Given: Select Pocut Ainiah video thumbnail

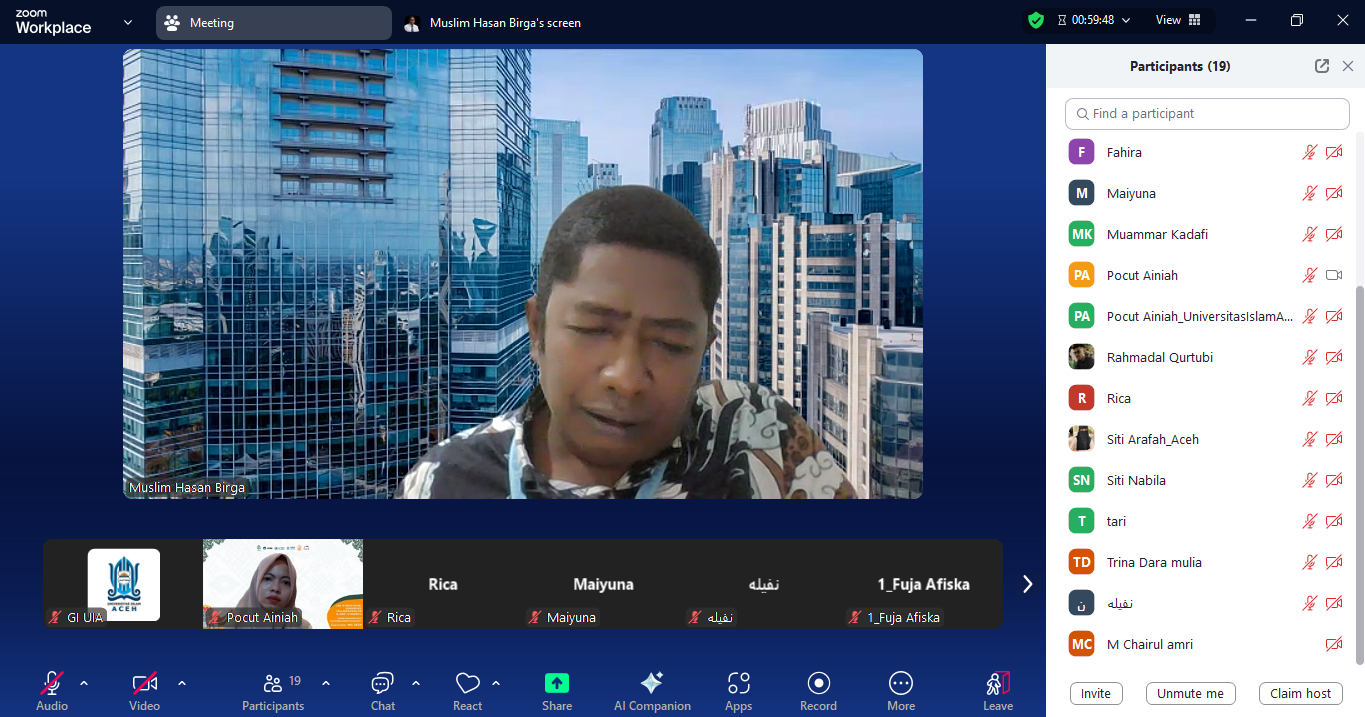Looking at the screenshot, I should (283, 584).
